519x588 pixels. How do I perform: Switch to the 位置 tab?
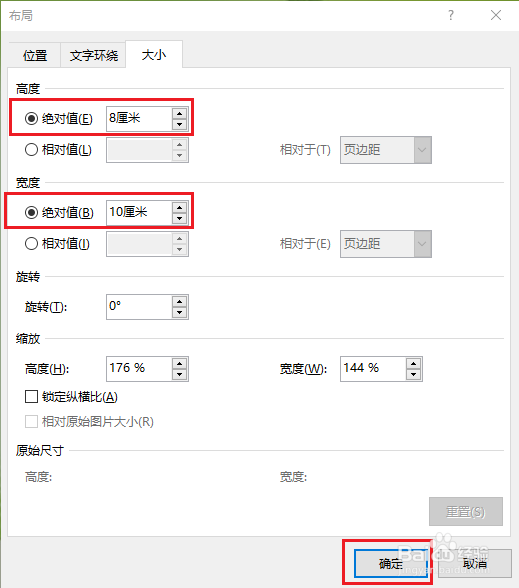tap(34, 56)
